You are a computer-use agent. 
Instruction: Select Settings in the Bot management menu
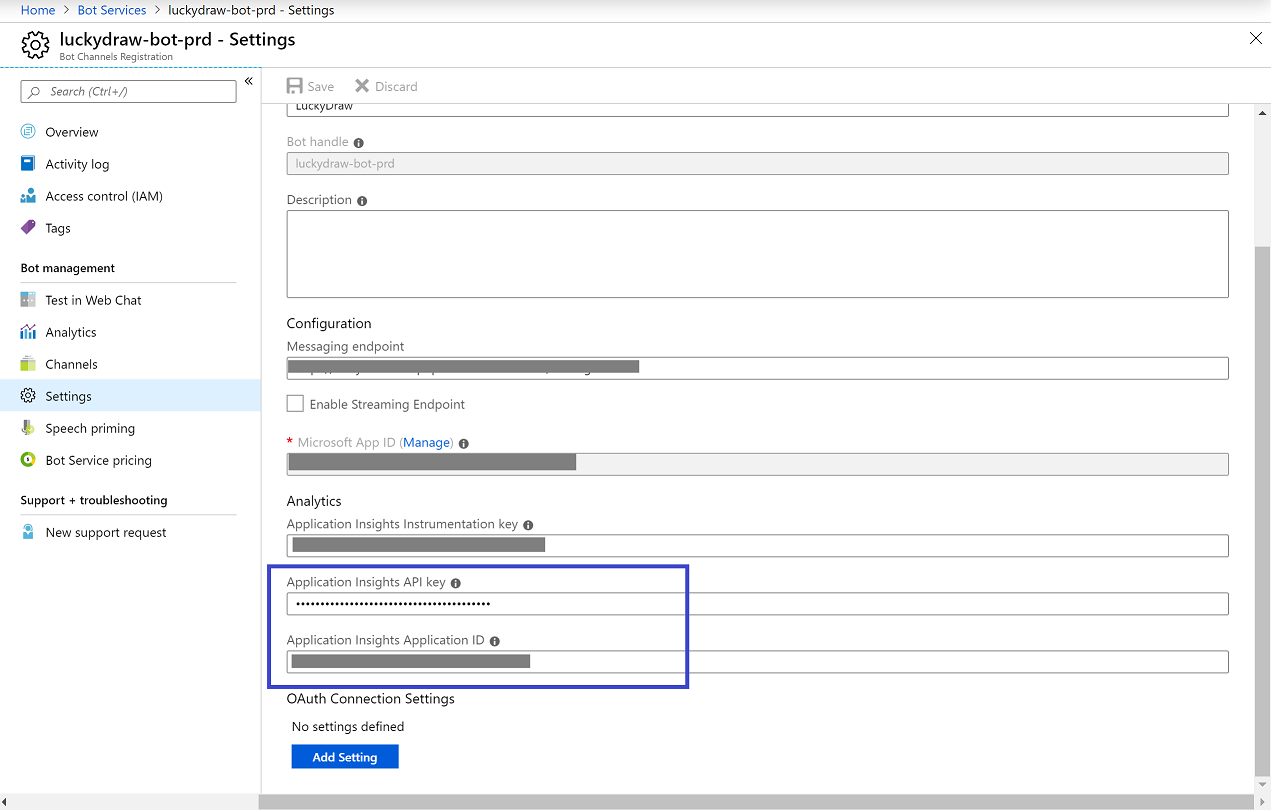coord(129,396)
